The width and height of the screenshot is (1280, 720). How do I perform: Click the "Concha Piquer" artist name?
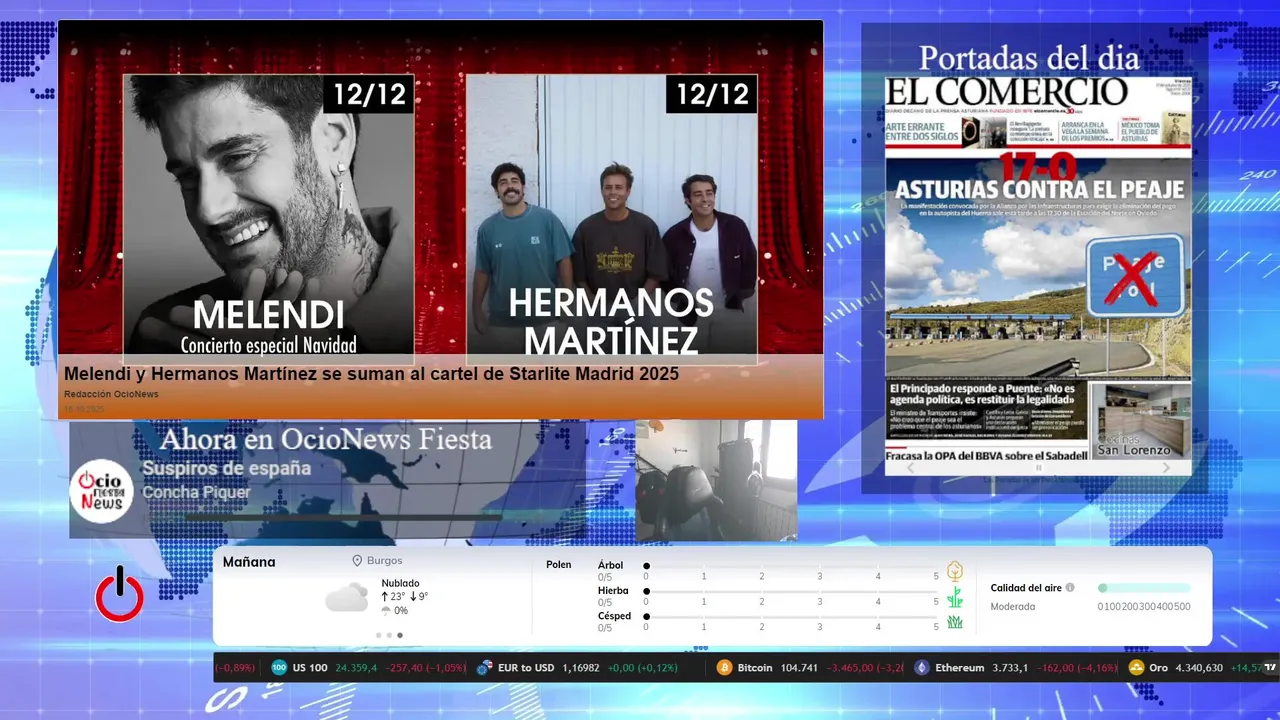(x=196, y=492)
